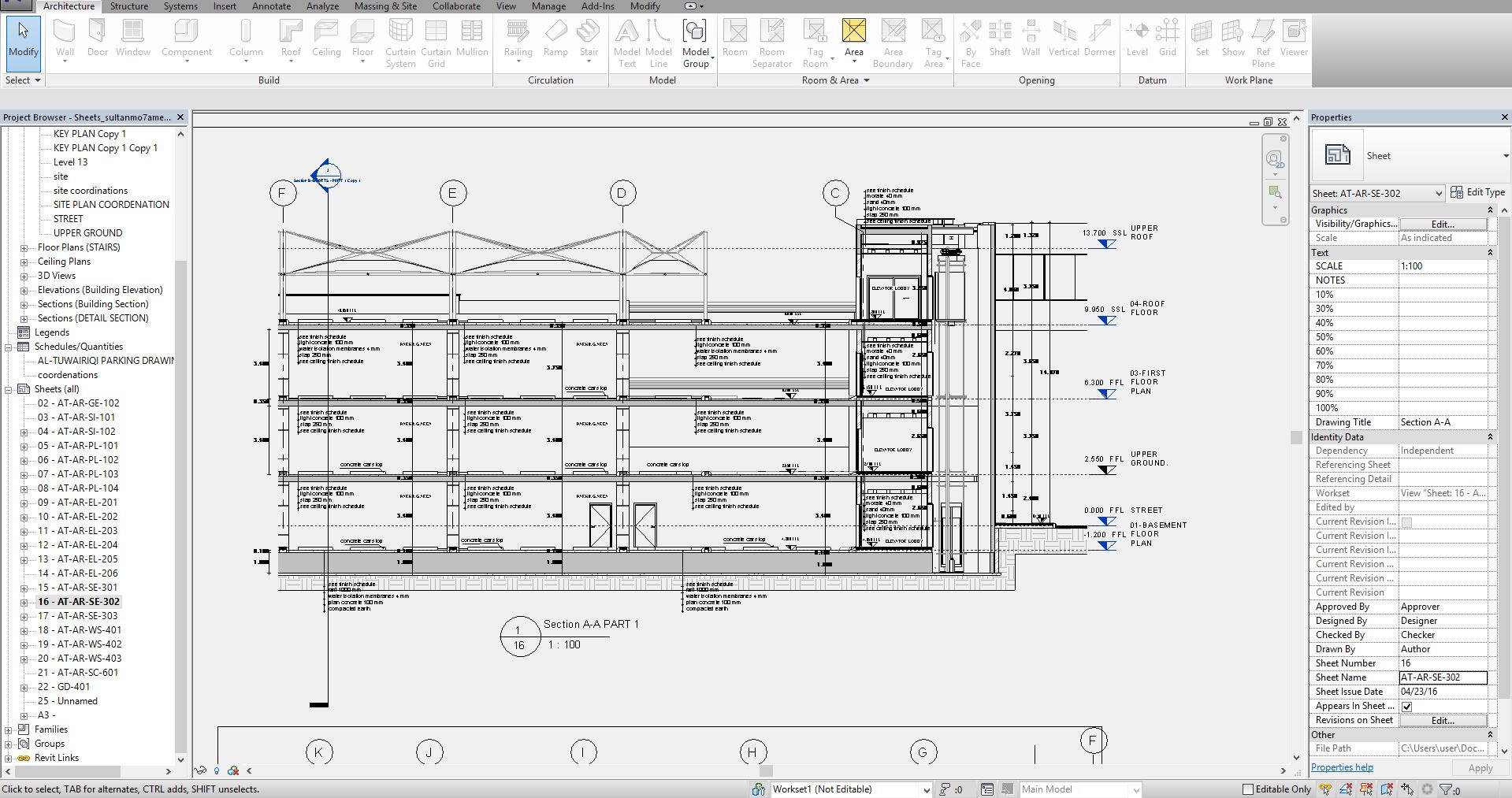Image resolution: width=1512 pixels, height=798 pixels.
Task: Toggle the Current Revision Issued checkbox
Action: (1406, 522)
